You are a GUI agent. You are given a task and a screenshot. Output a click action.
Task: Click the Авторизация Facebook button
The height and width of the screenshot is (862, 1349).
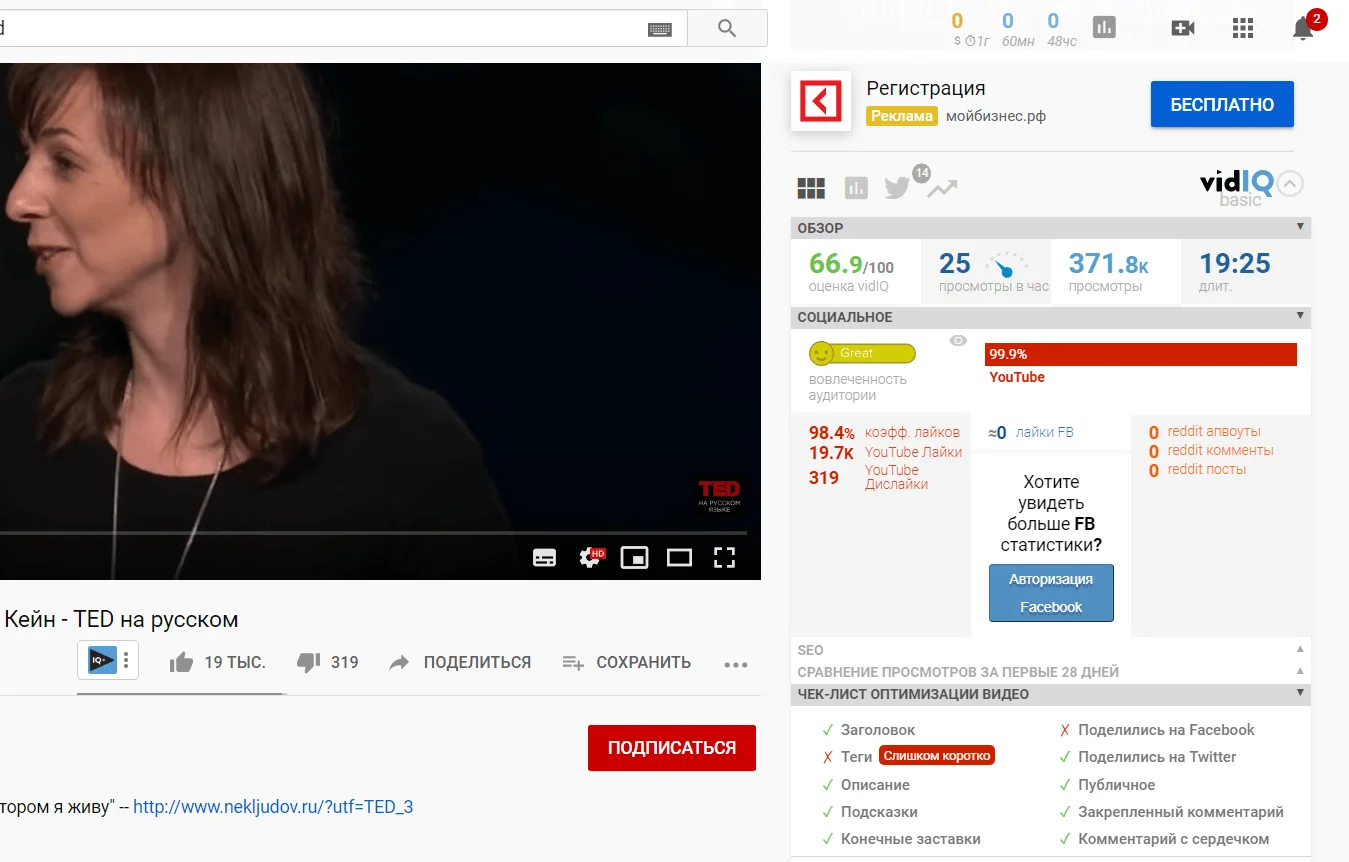click(1051, 593)
